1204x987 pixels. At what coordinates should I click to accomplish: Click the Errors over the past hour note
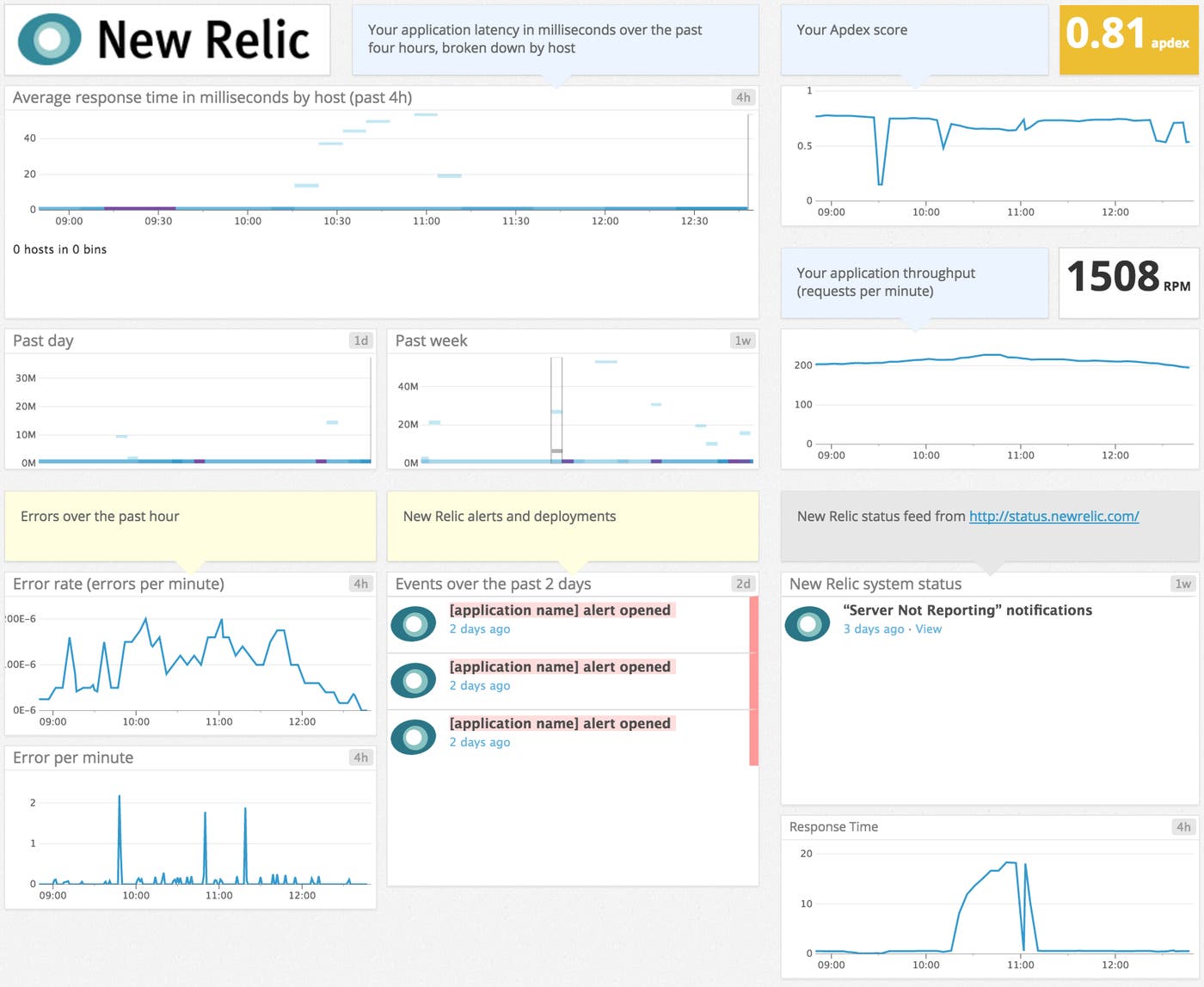coord(190,526)
